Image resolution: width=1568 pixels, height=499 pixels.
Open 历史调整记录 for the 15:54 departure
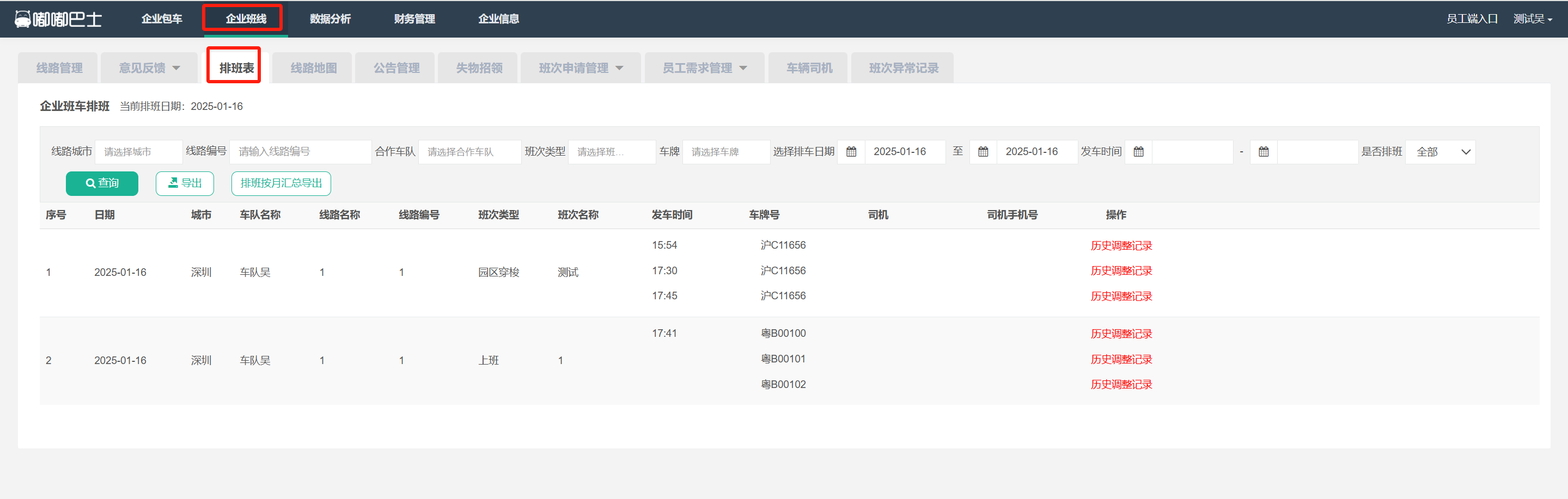point(1121,245)
